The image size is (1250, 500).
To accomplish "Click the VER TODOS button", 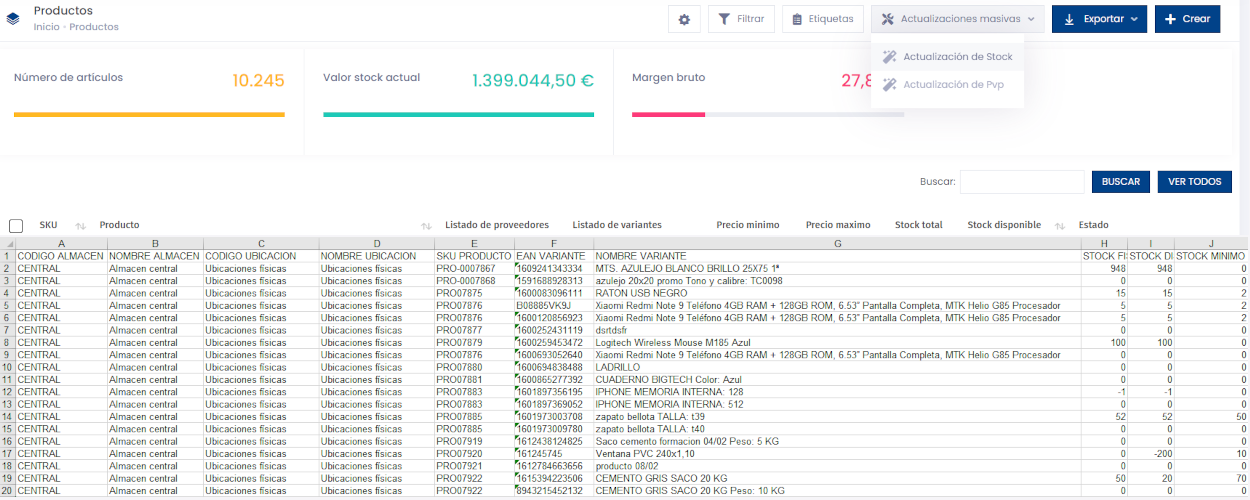I will (x=1195, y=182).
